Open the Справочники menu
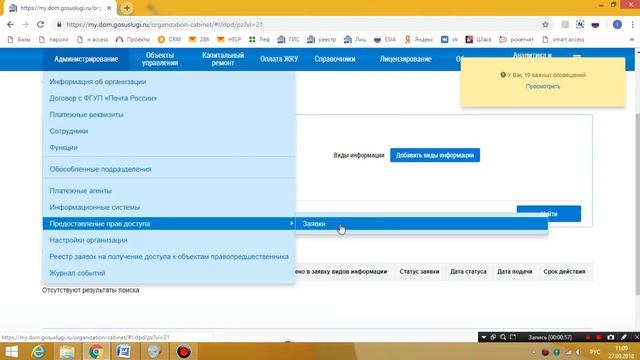Screen dimensions: 640x360 [335, 59]
